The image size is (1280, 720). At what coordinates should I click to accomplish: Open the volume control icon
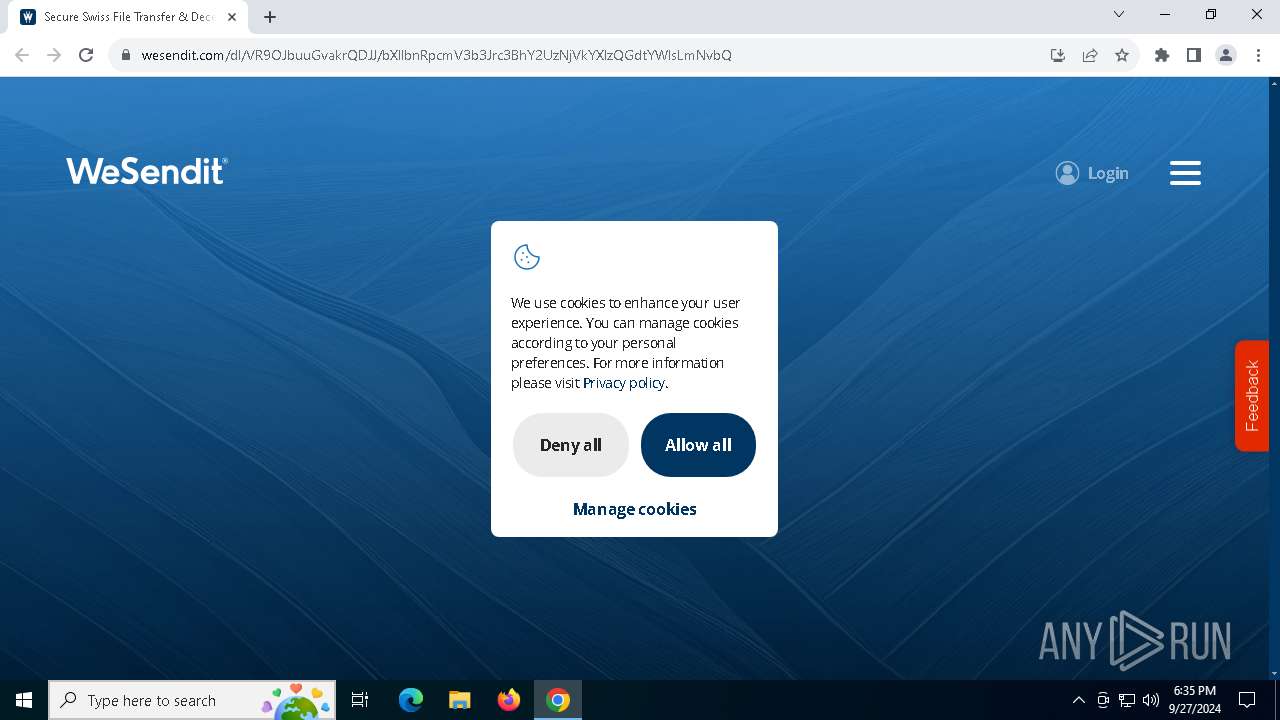[x=1151, y=700]
